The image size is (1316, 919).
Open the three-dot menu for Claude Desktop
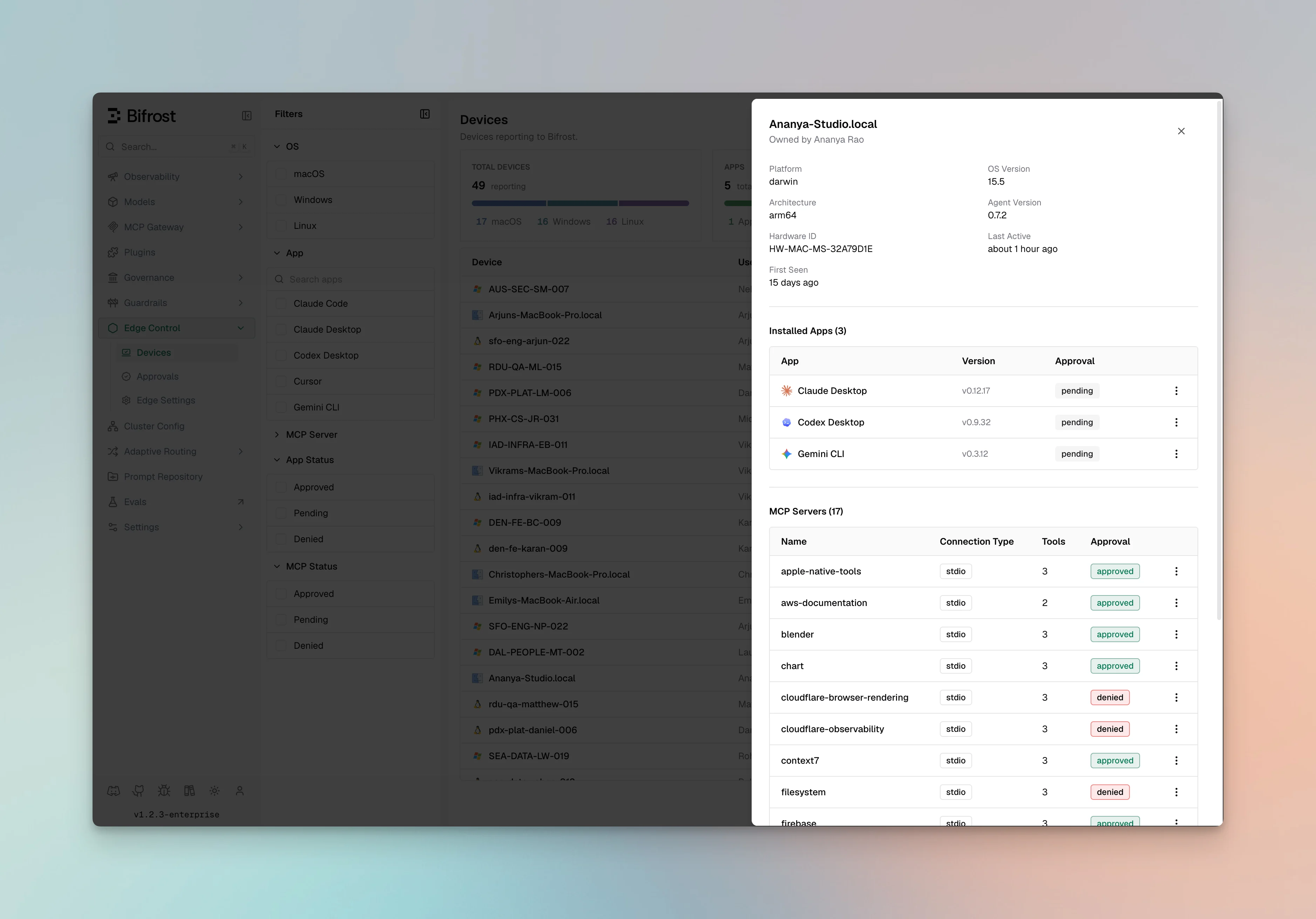(1176, 391)
